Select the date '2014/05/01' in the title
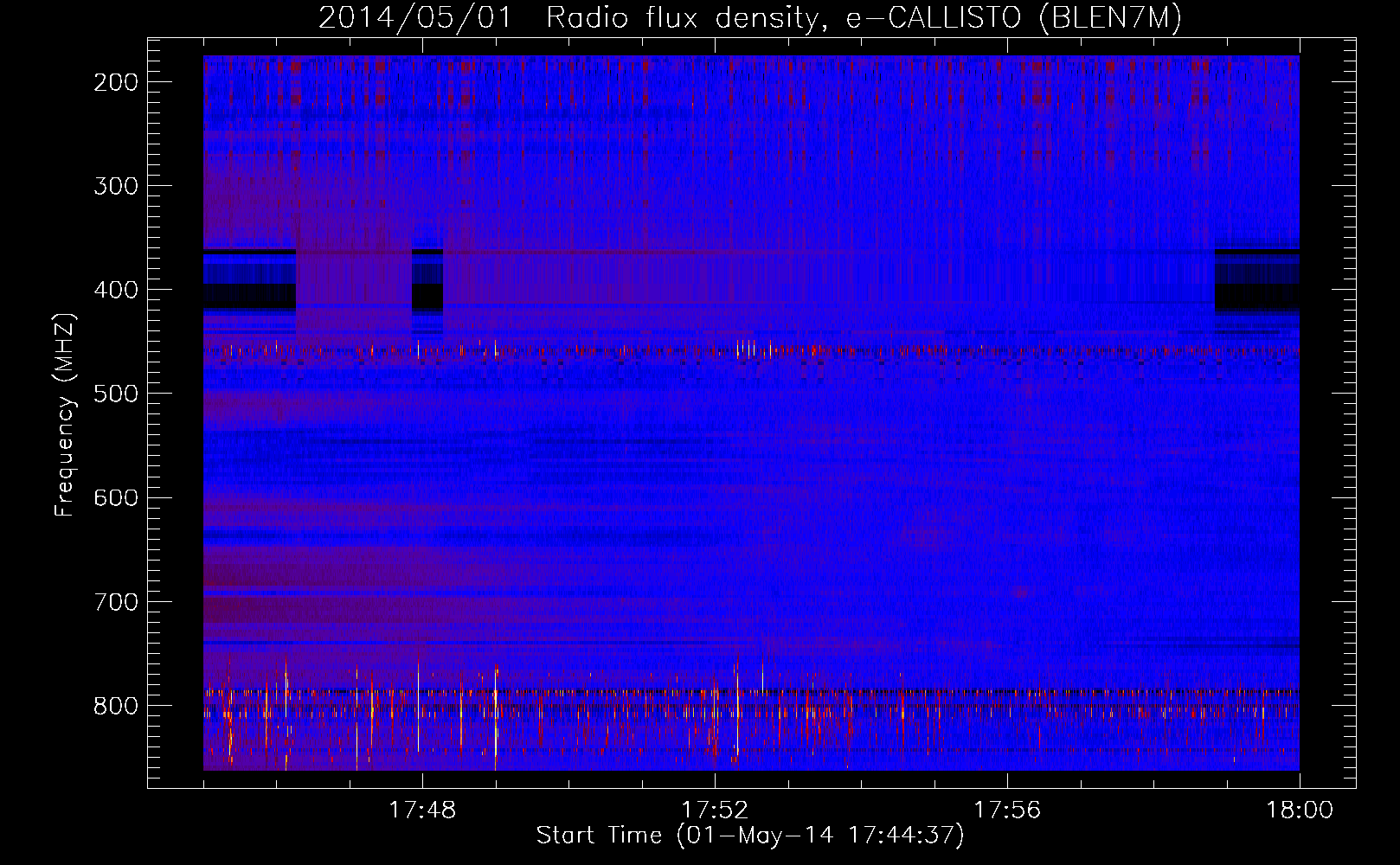Viewport: 1400px width, 865px height. click(415, 18)
